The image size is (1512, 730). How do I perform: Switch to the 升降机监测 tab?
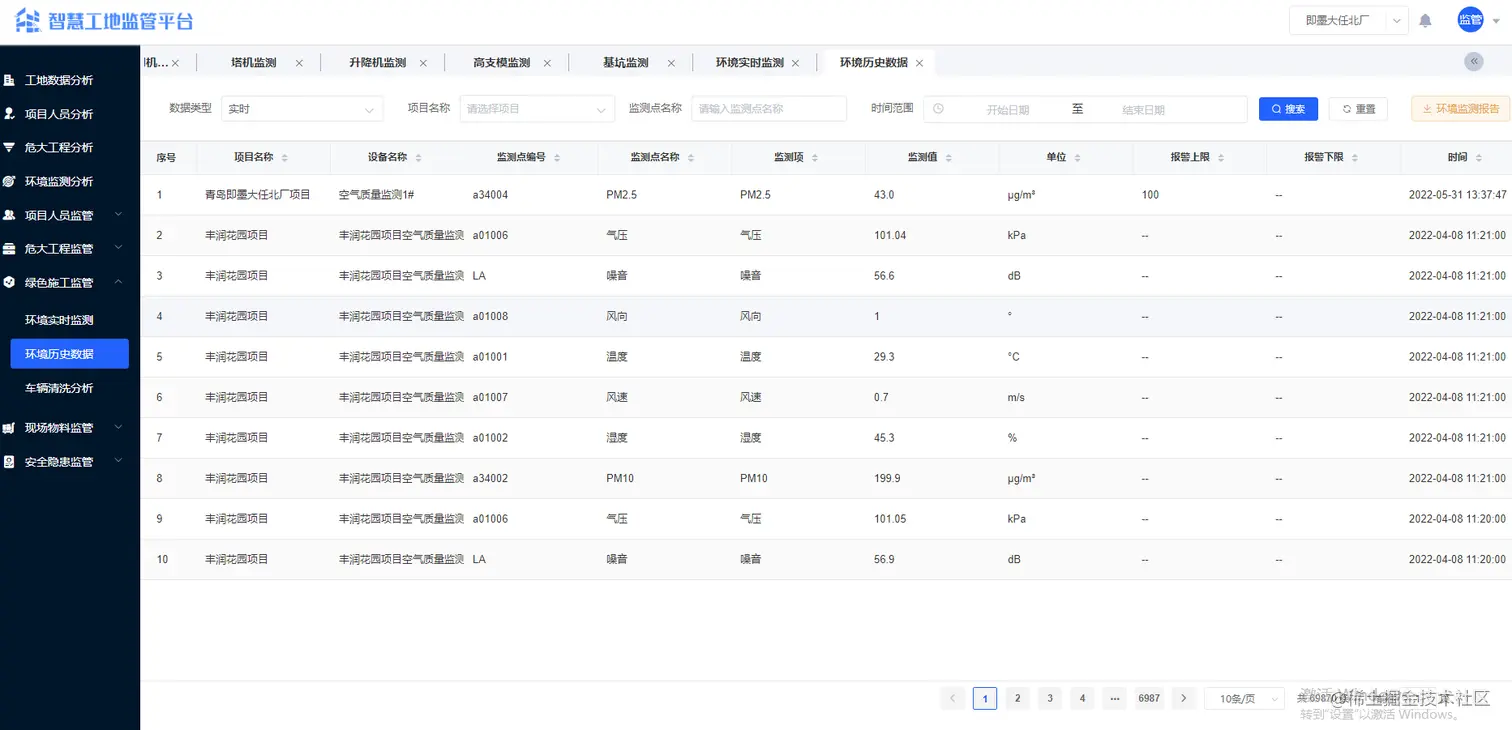click(x=378, y=63)
